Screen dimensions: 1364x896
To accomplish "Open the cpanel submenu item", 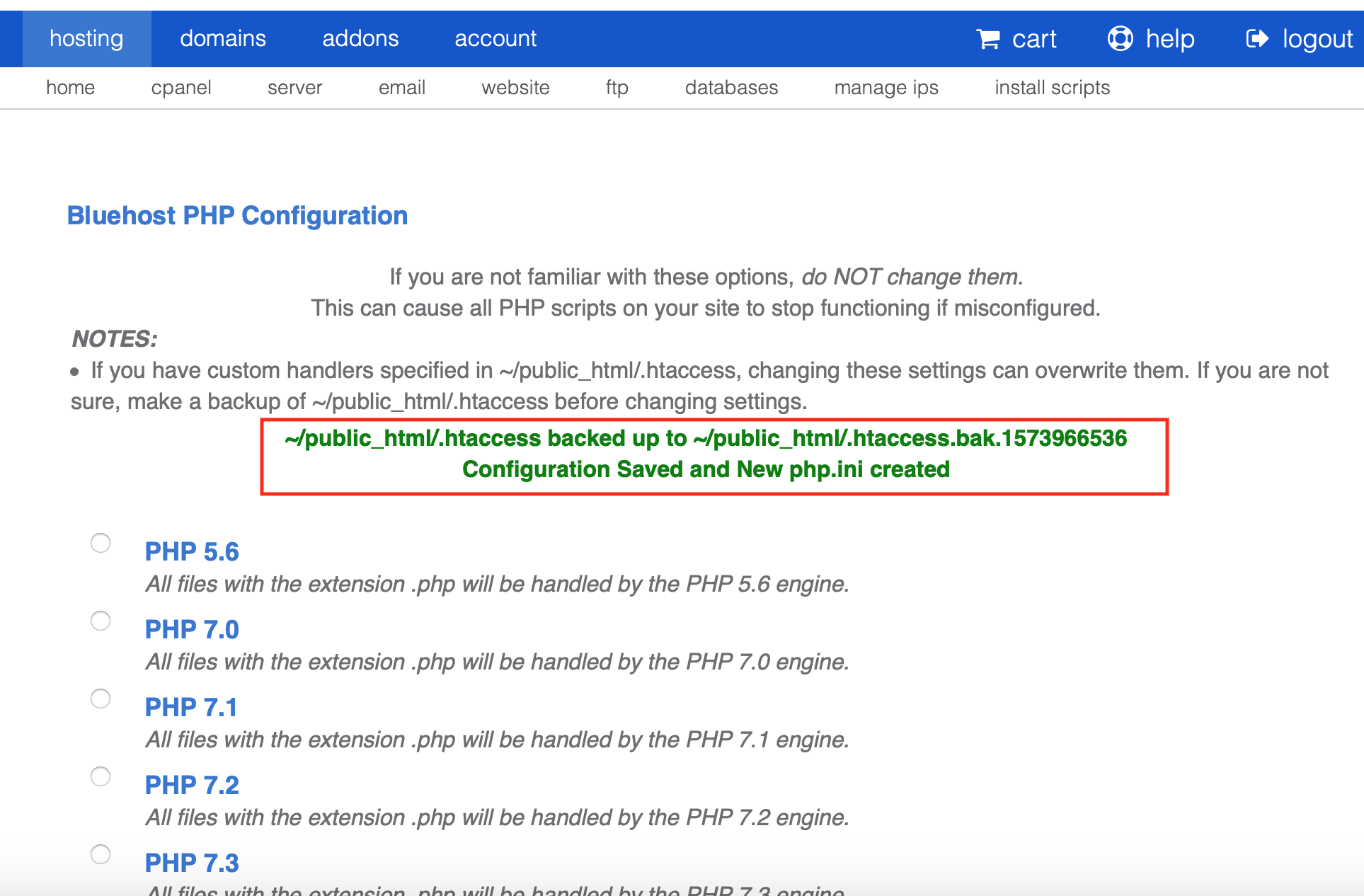I will [181, 87].
